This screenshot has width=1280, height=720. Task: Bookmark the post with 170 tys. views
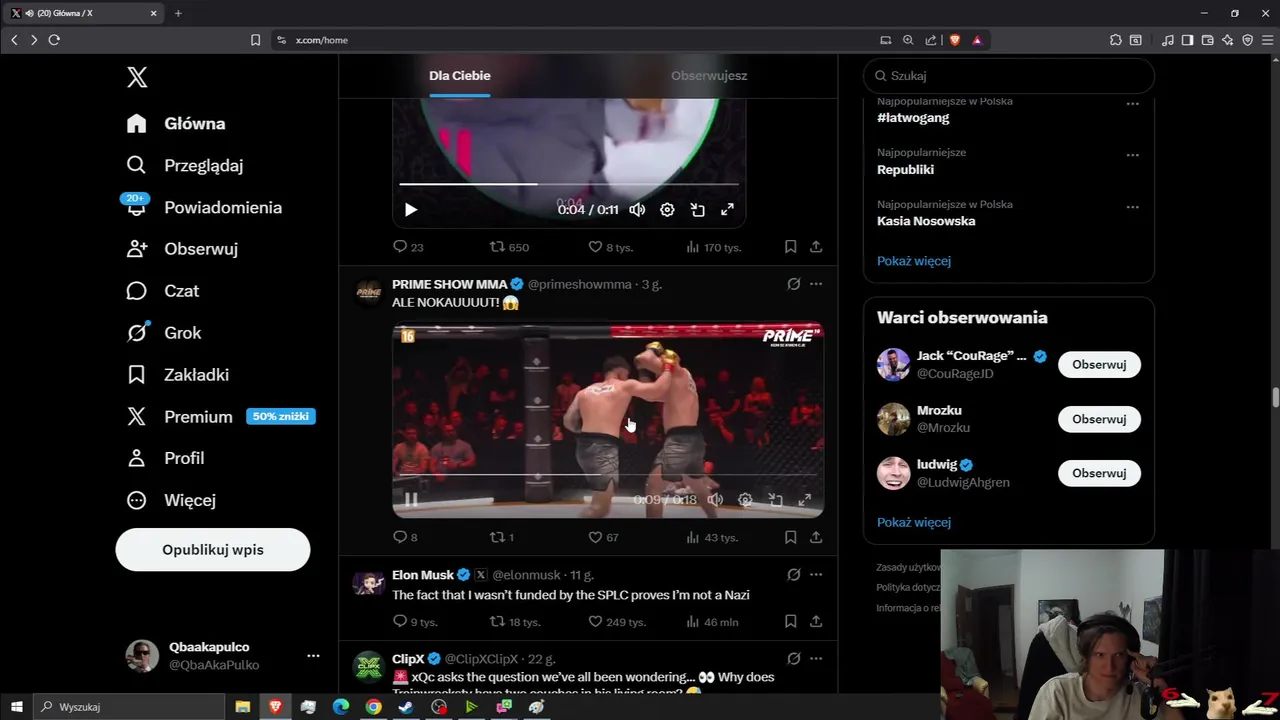[790, 247]
